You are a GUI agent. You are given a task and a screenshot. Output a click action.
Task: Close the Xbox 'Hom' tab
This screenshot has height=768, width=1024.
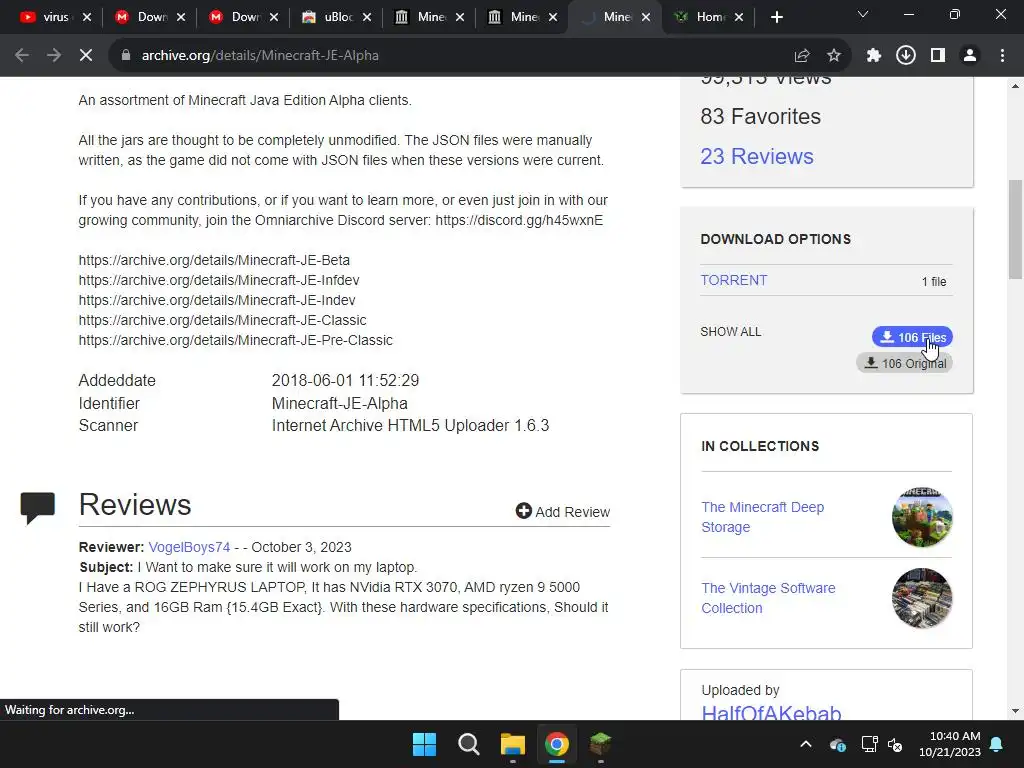pyautogui.click(x=739, y=17)
